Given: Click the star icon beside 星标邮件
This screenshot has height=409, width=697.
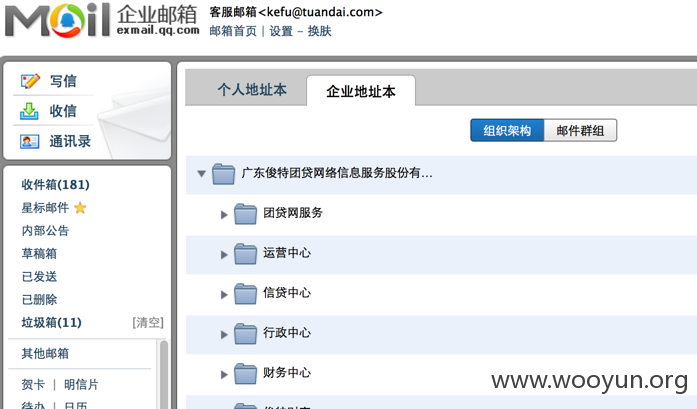Looking at the screenshot, I should click(x=80, y=208).
